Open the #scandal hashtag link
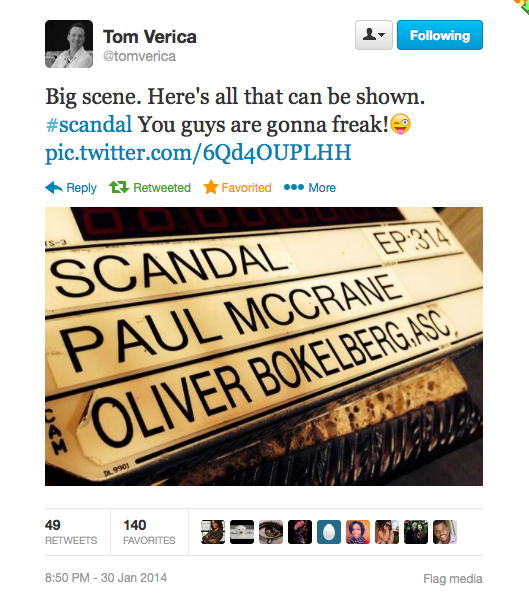Viewport: 529px width, 612px height. [x=89, y=125]
